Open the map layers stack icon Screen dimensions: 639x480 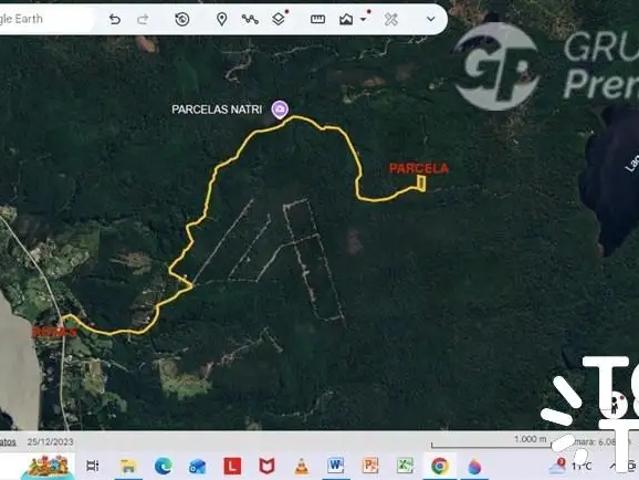[278, 19]
